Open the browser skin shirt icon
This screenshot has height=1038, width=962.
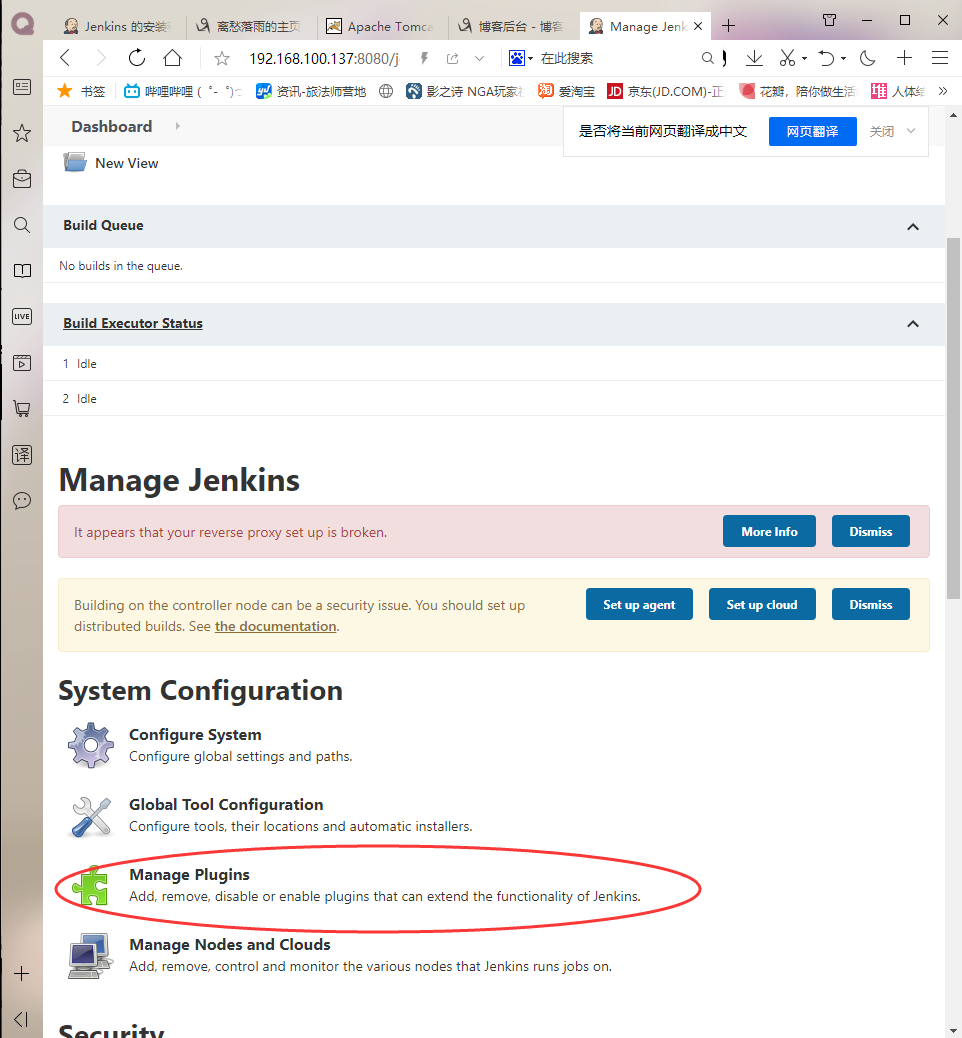[830, 20]
